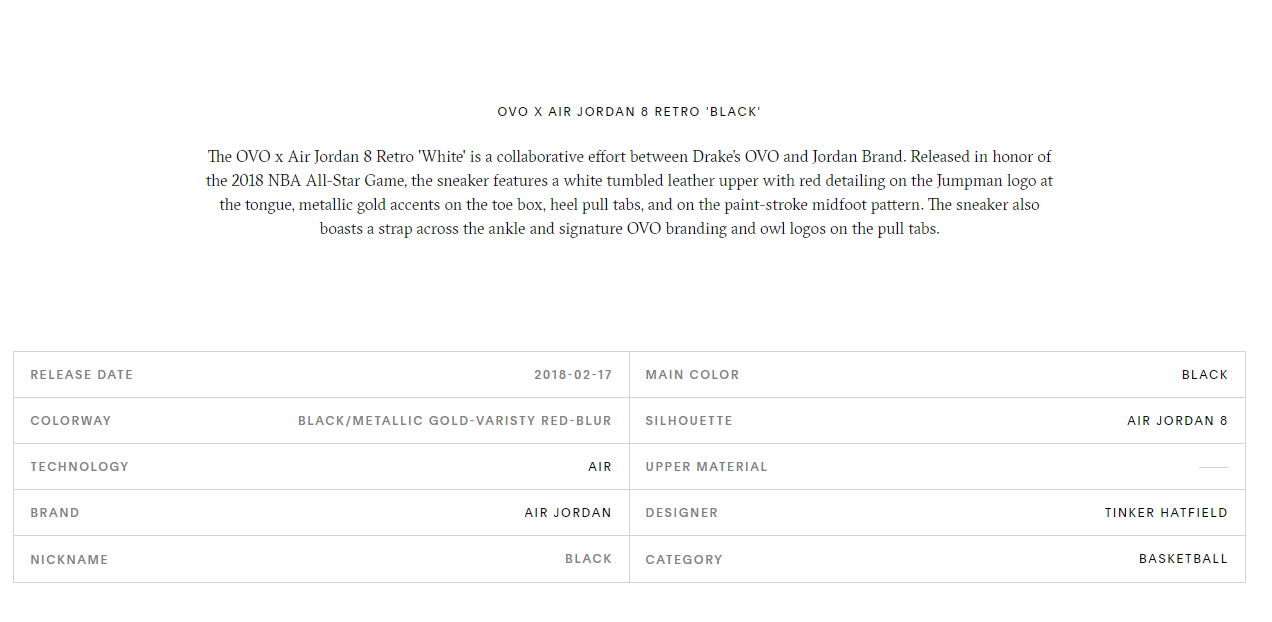This screenshot has width=1272, height=622.
Task: Click the Silhouette label
Action: coord(689,421)
